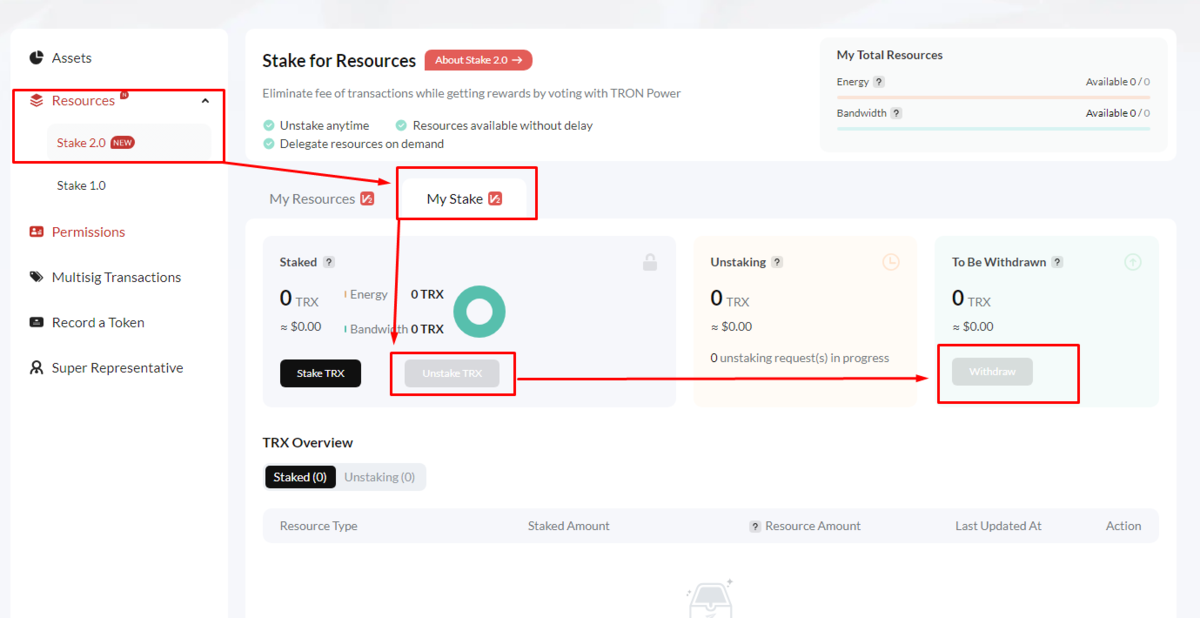This screenshot has width=1200, height=618.
Task: Click the Assets pie chart icon
Action: [36, 58]
